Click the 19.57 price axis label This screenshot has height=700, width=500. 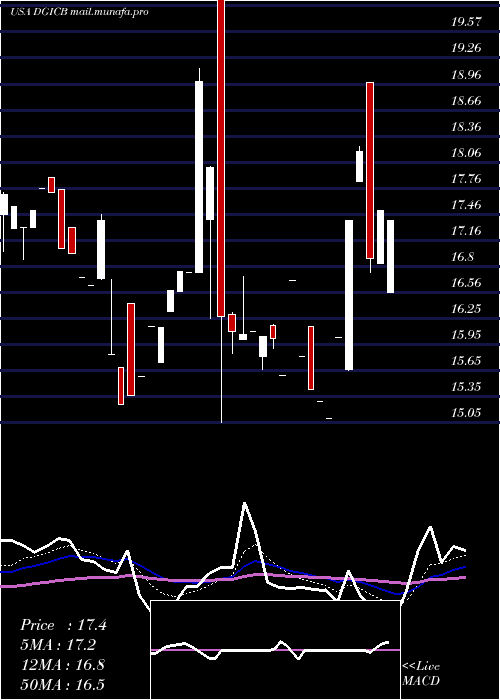tap(466, 22)
